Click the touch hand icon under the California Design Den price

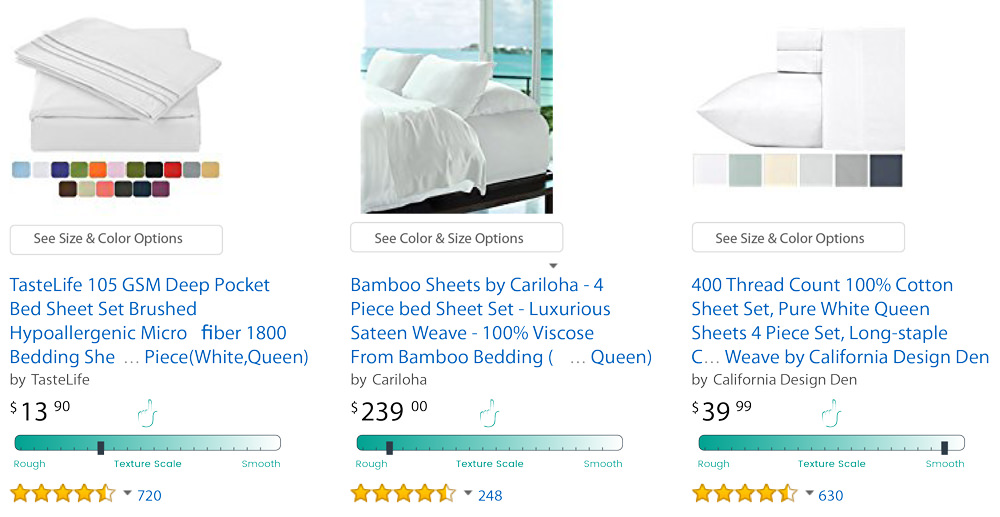click(831, 412)
